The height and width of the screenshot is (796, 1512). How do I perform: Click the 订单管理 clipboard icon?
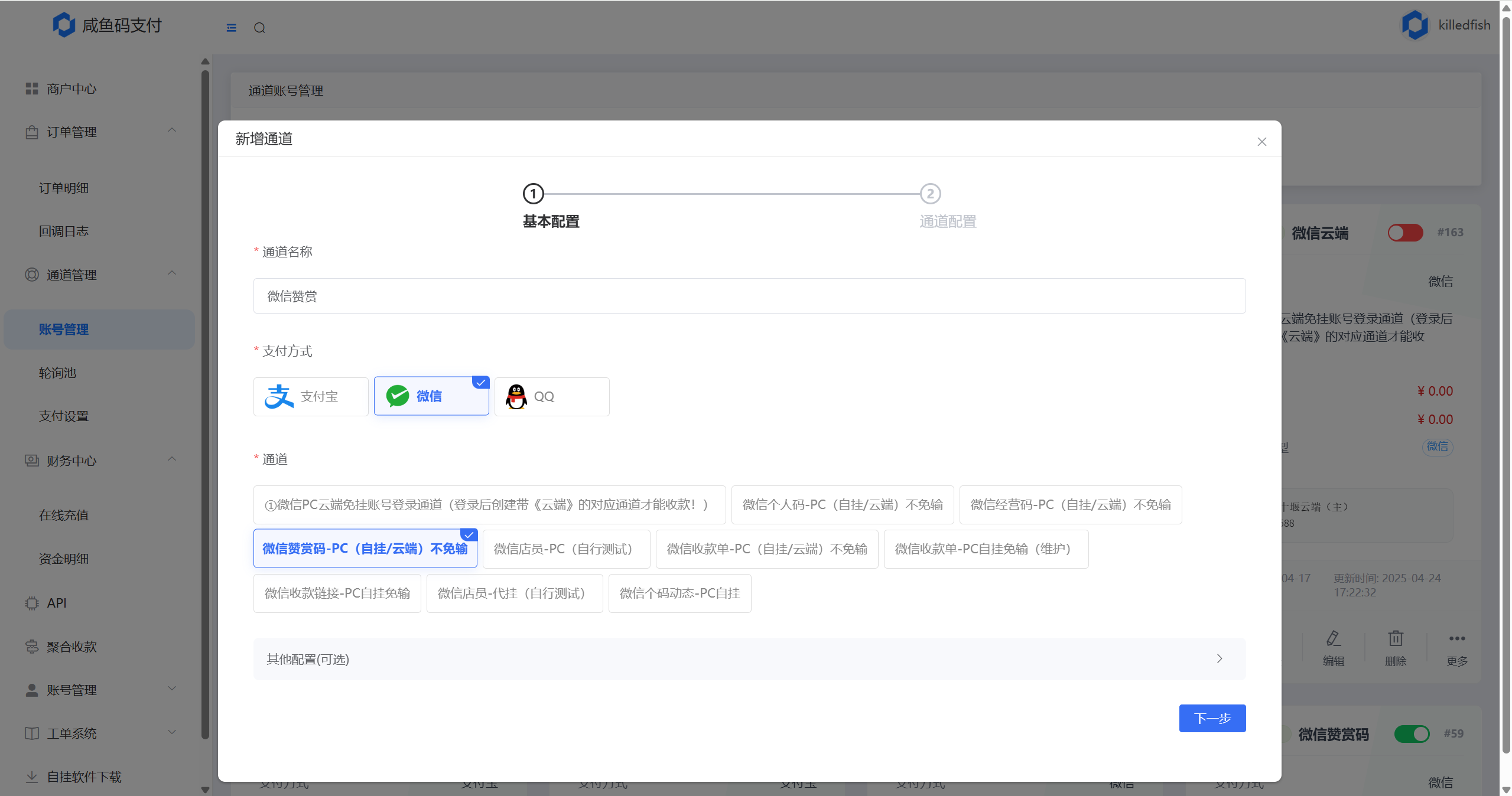32,132
